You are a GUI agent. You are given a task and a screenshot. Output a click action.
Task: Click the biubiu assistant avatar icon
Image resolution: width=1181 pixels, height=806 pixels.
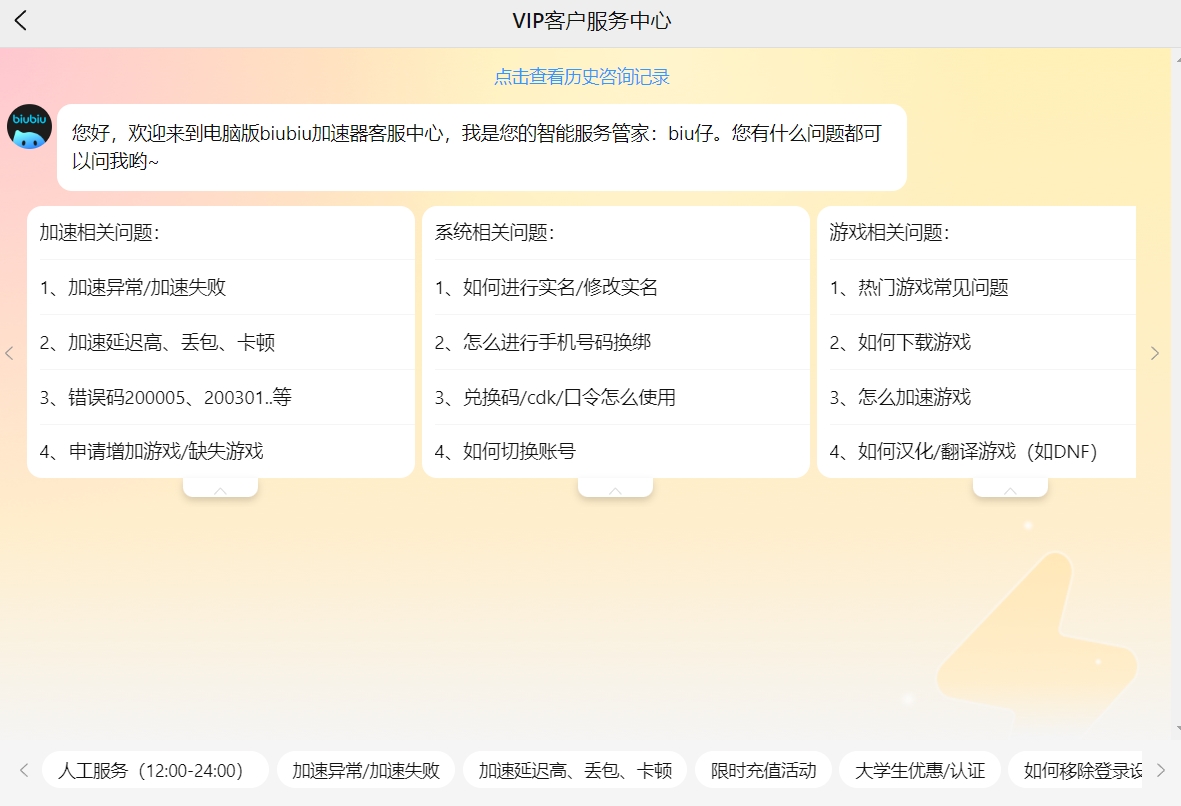coord(29,127)
